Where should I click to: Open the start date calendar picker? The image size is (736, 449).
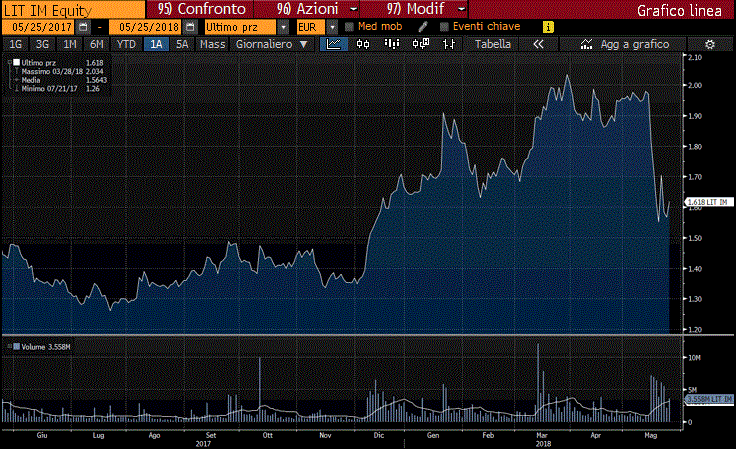[x=83, y=26]
